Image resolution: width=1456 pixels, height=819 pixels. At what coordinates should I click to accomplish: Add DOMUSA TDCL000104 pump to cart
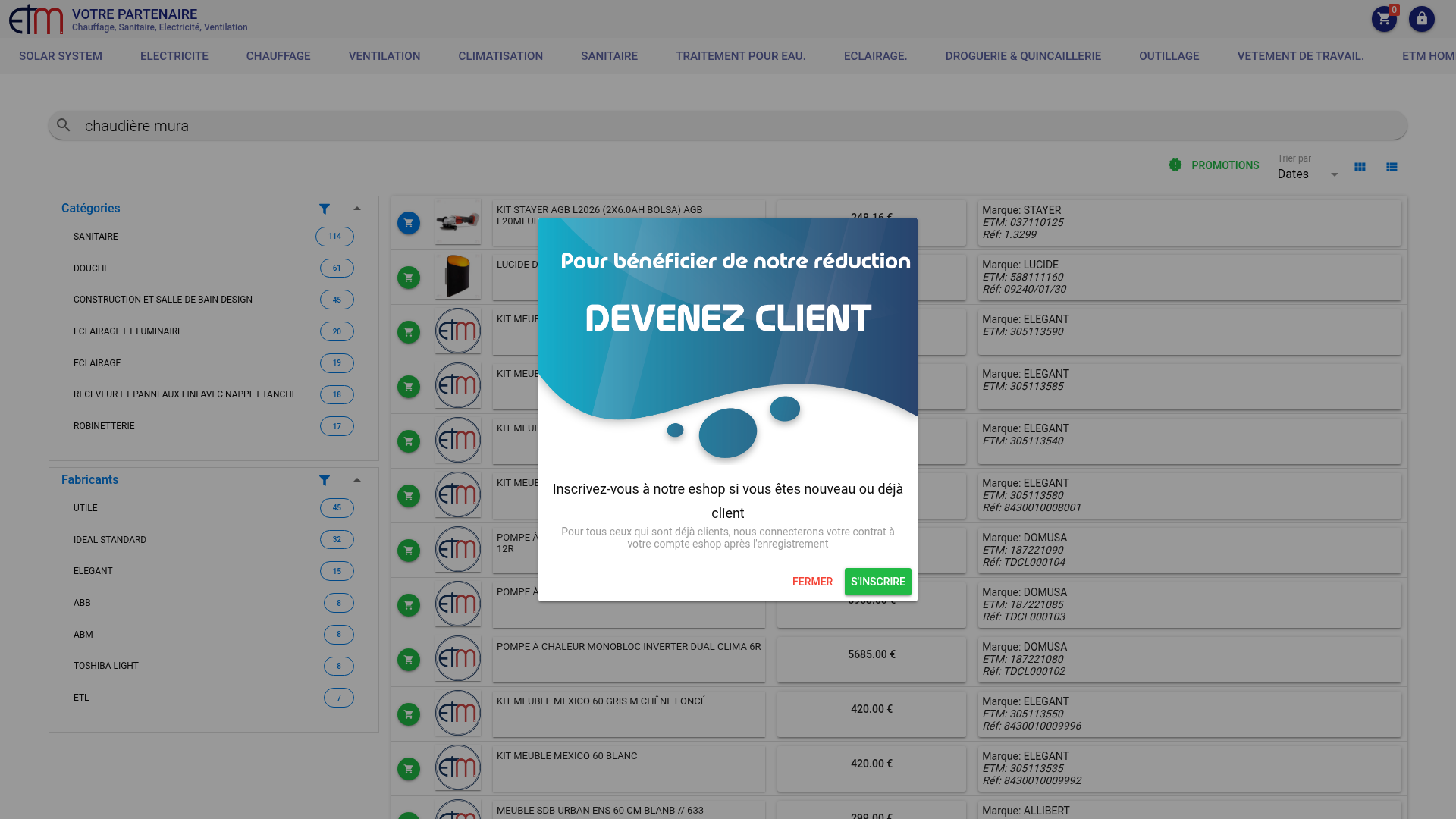[x=409, y=551]
